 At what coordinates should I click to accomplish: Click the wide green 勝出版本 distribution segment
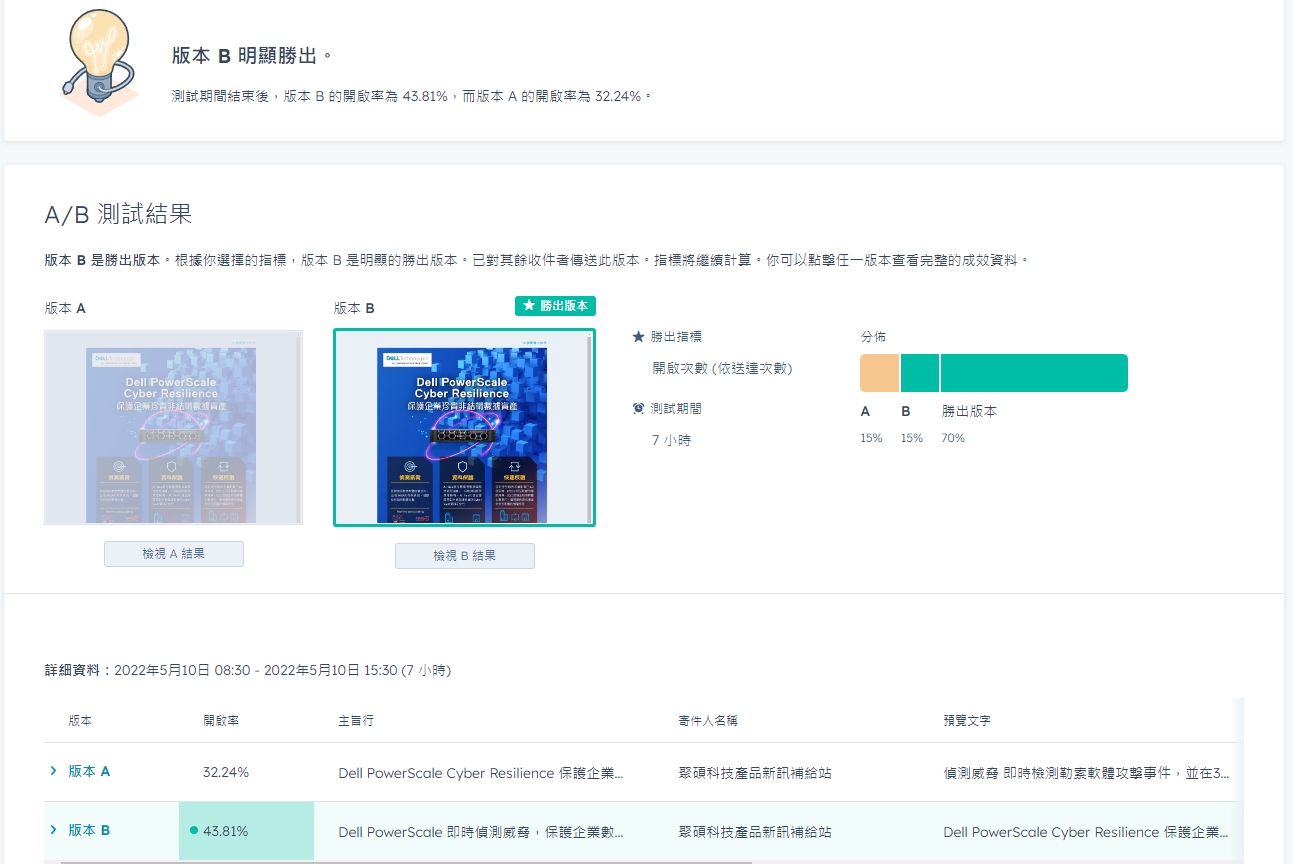coord(1034,373)
